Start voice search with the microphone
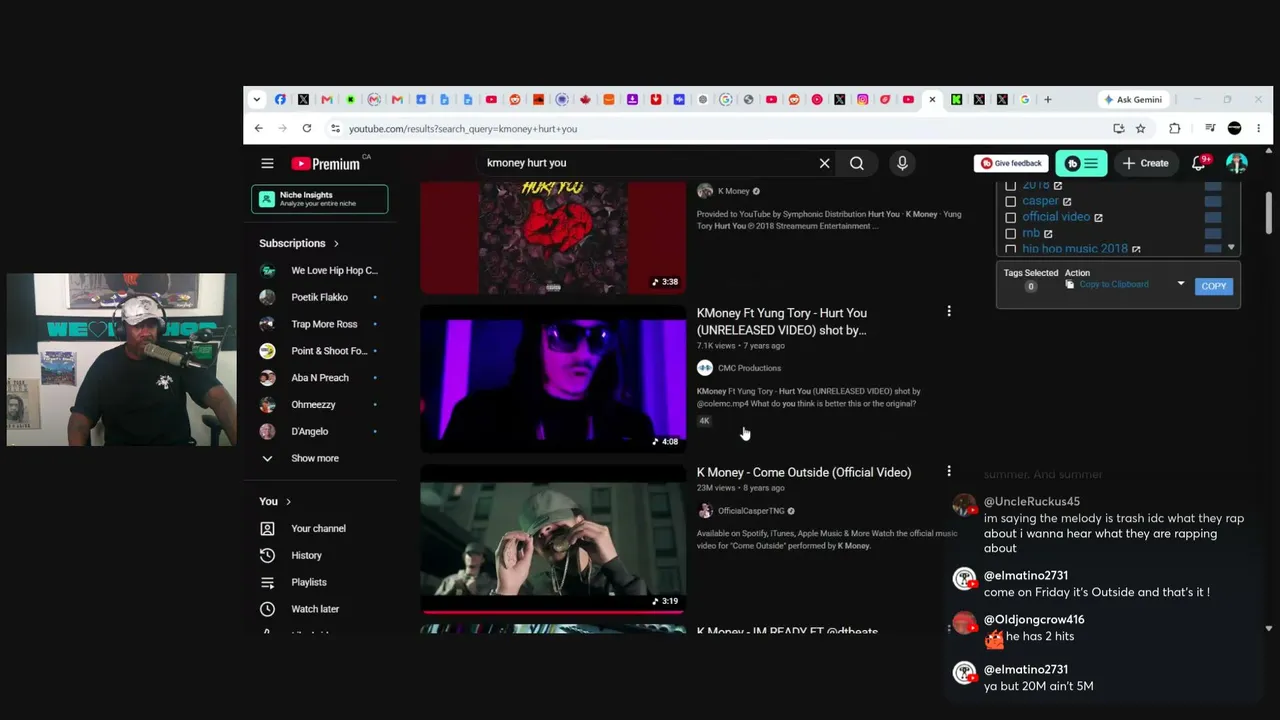Viewport: 1280px width, 720px height. [x=902, y=163]
